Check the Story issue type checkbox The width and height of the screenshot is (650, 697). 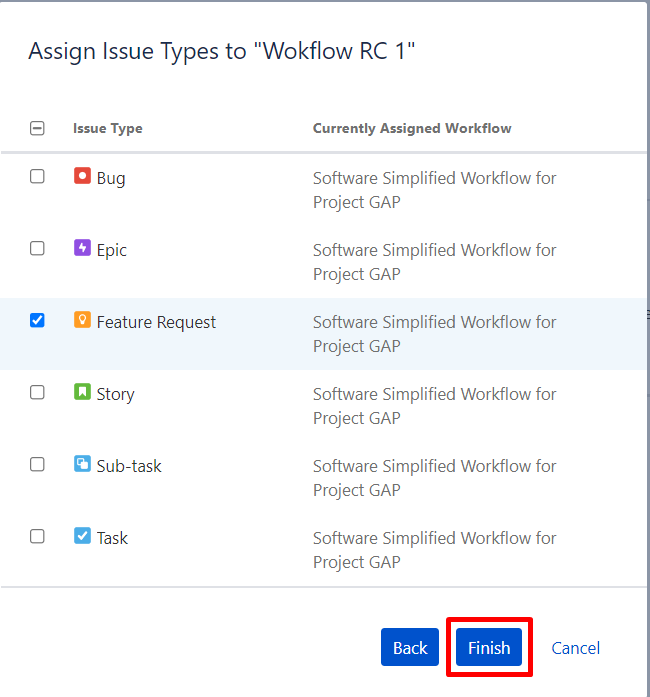coord(37,392)
